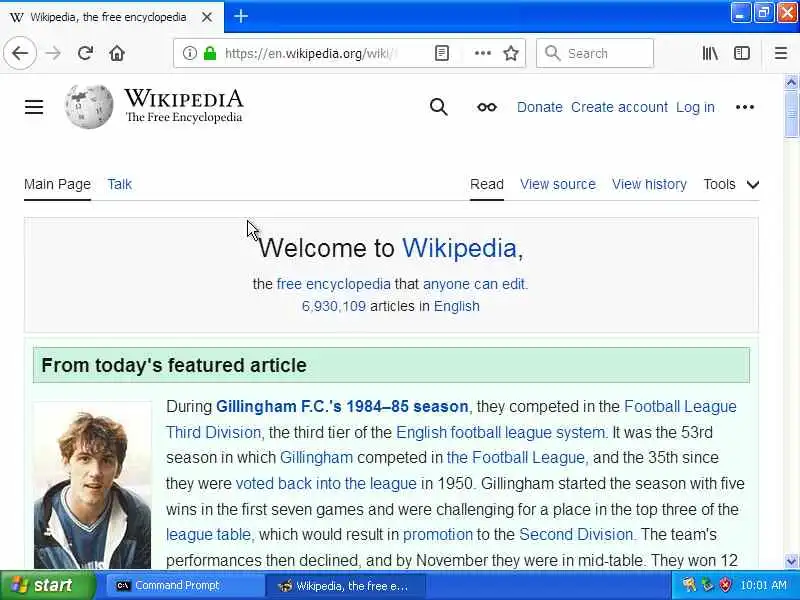
Task: Follow the anyone can edit link
Action: [x=473, y=284]
